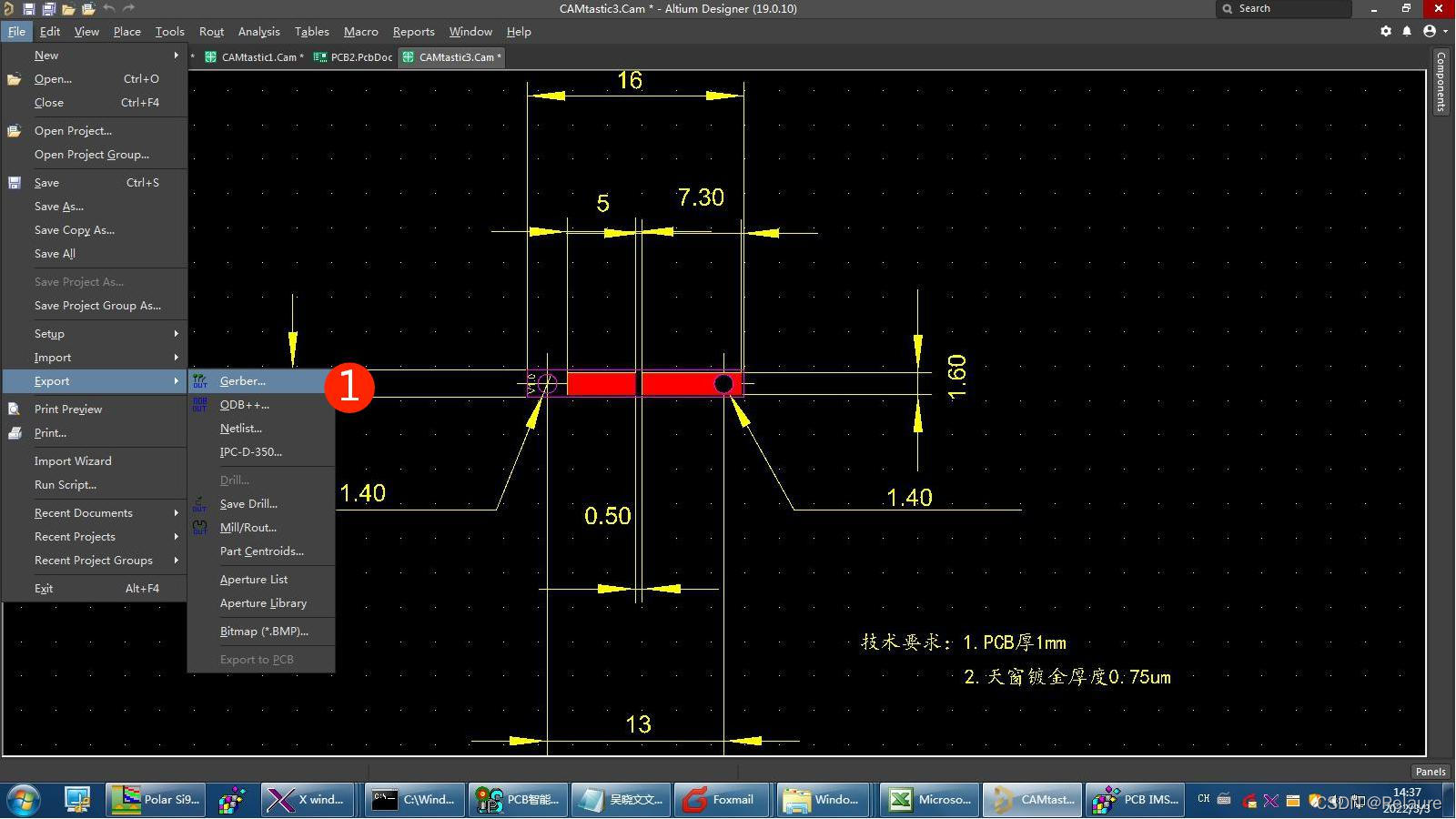Open the user account icon
Viewport: 1456px width, 819px height.
1431,31
